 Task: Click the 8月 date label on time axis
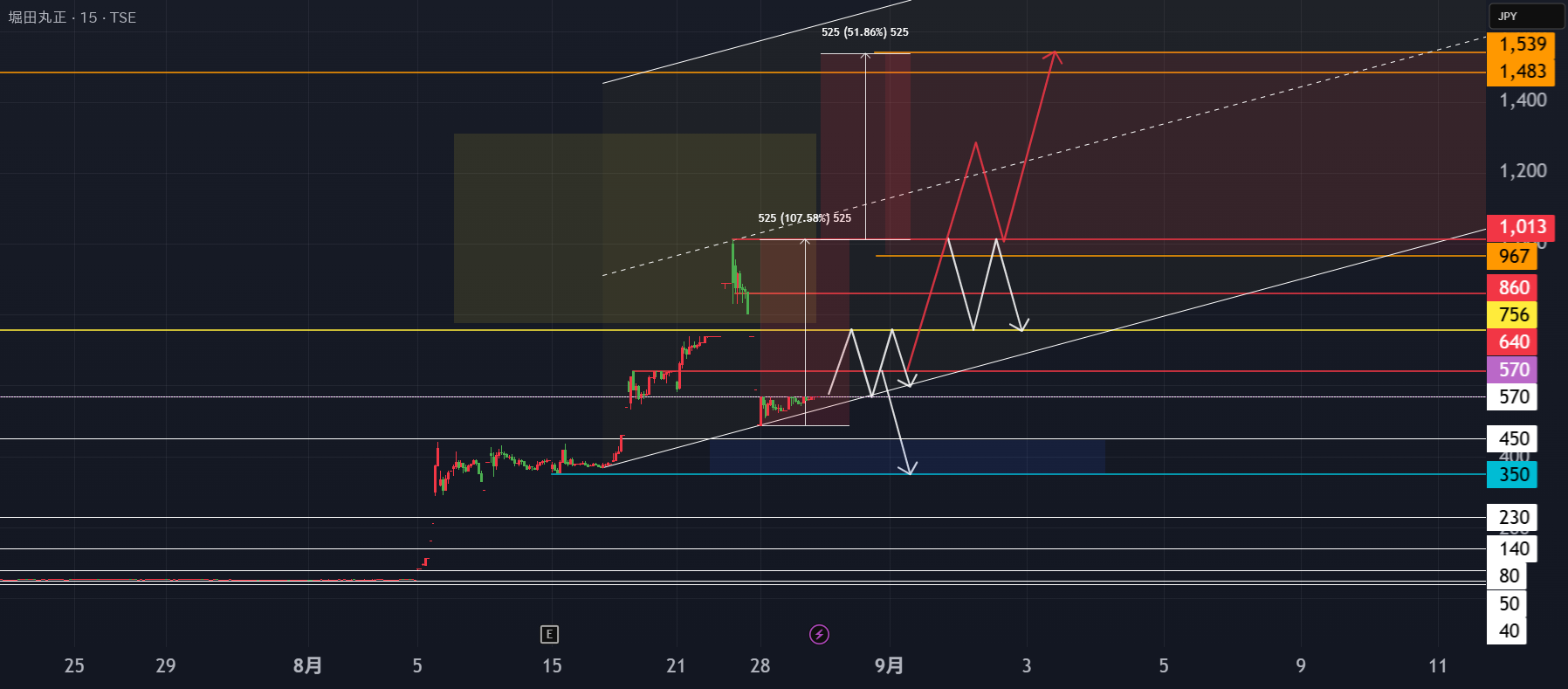307,666
